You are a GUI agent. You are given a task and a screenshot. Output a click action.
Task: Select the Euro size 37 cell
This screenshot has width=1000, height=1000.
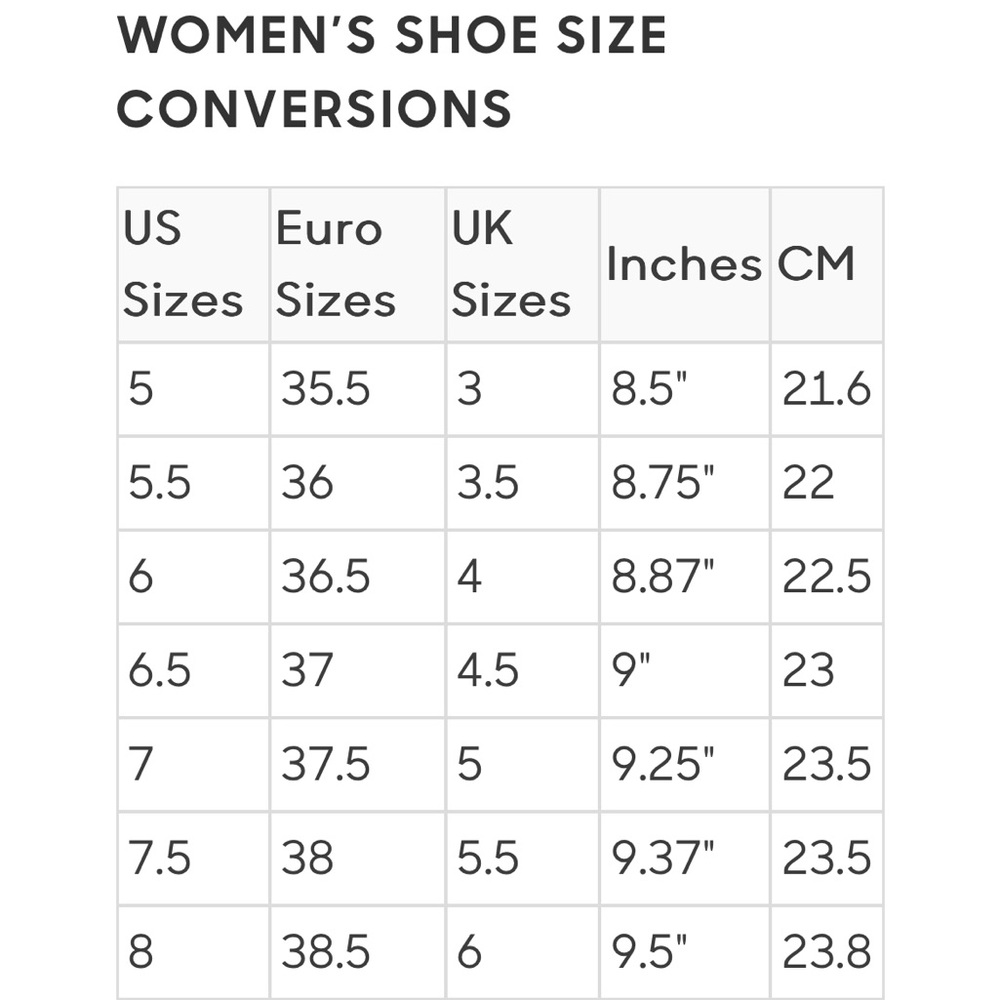pyautogui.click(x=358, y=670)
